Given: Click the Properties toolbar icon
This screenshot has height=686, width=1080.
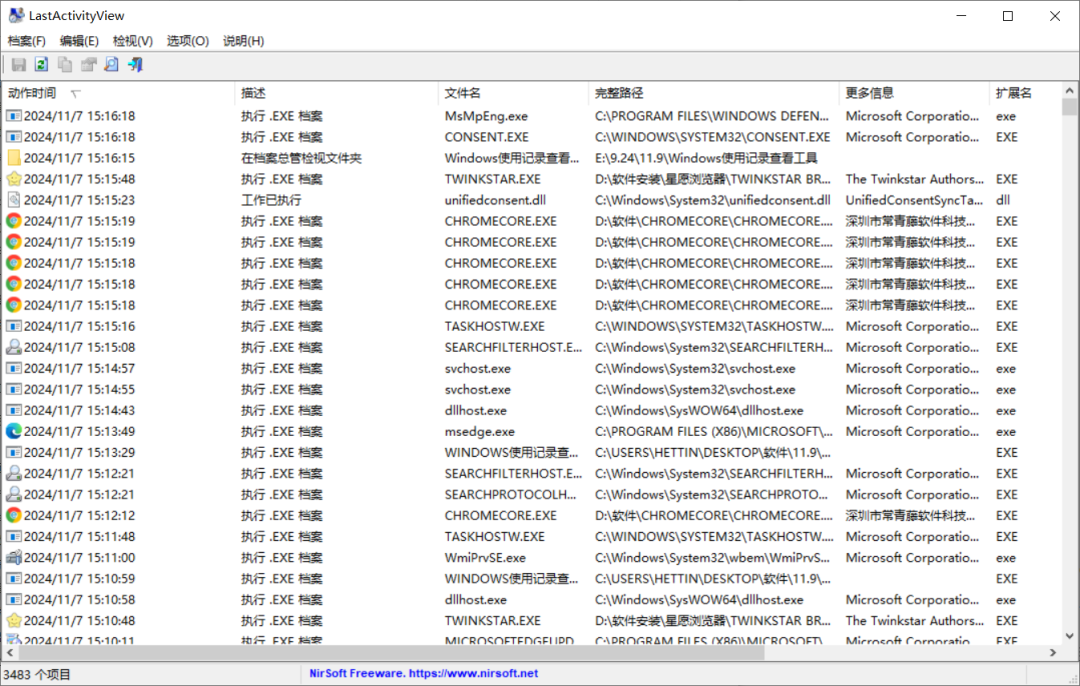Looking at the screenshot, I should (x=88, y=65).
